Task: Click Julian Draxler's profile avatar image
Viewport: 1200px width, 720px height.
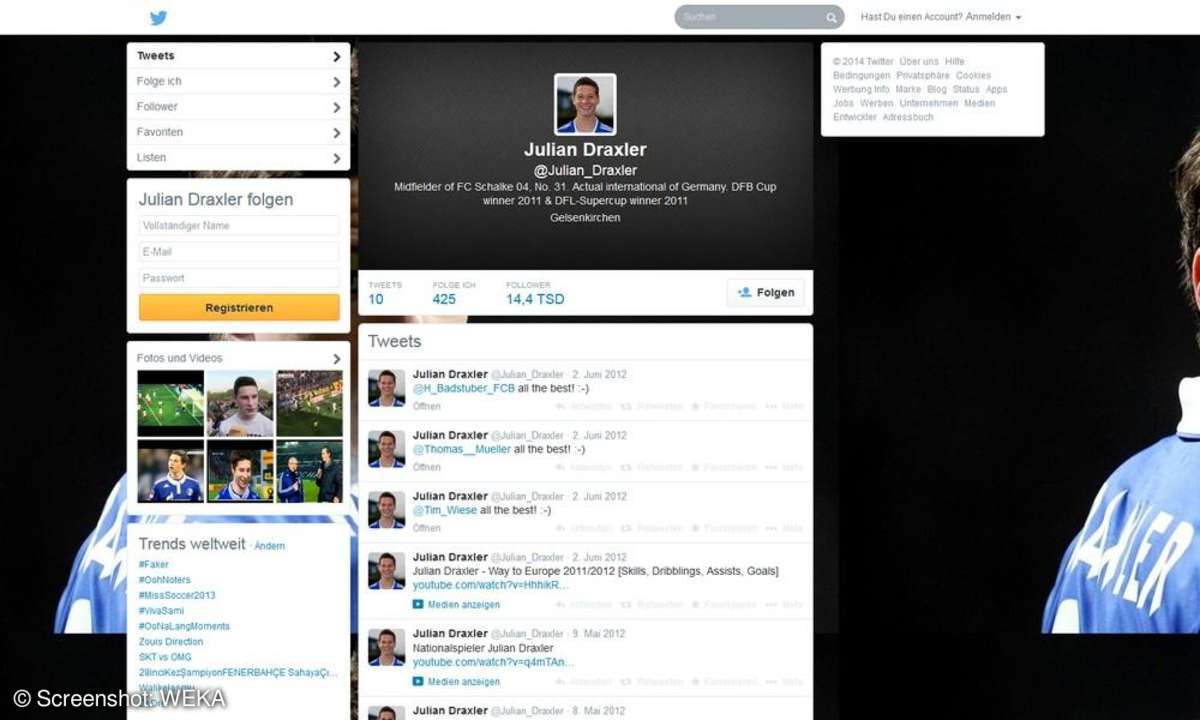Action: [585, 103]
